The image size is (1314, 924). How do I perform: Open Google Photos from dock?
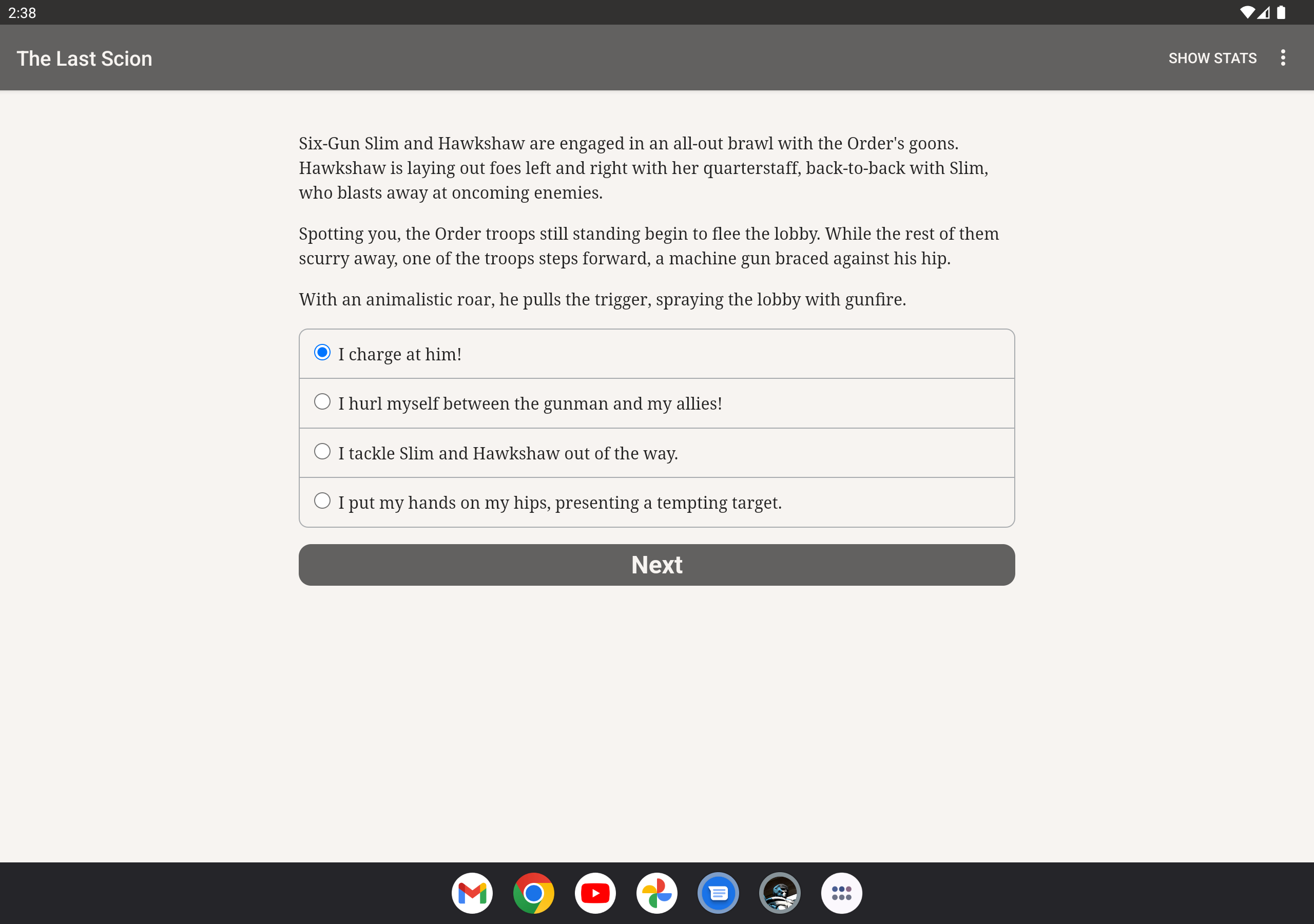tap(656, 893)
